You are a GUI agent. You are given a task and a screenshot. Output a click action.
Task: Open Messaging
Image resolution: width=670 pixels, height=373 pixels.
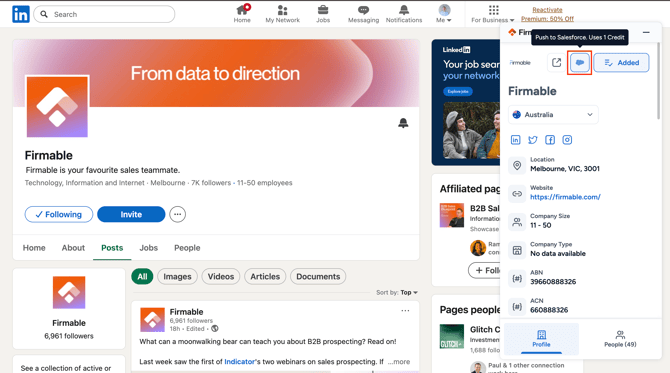(363, 14)
